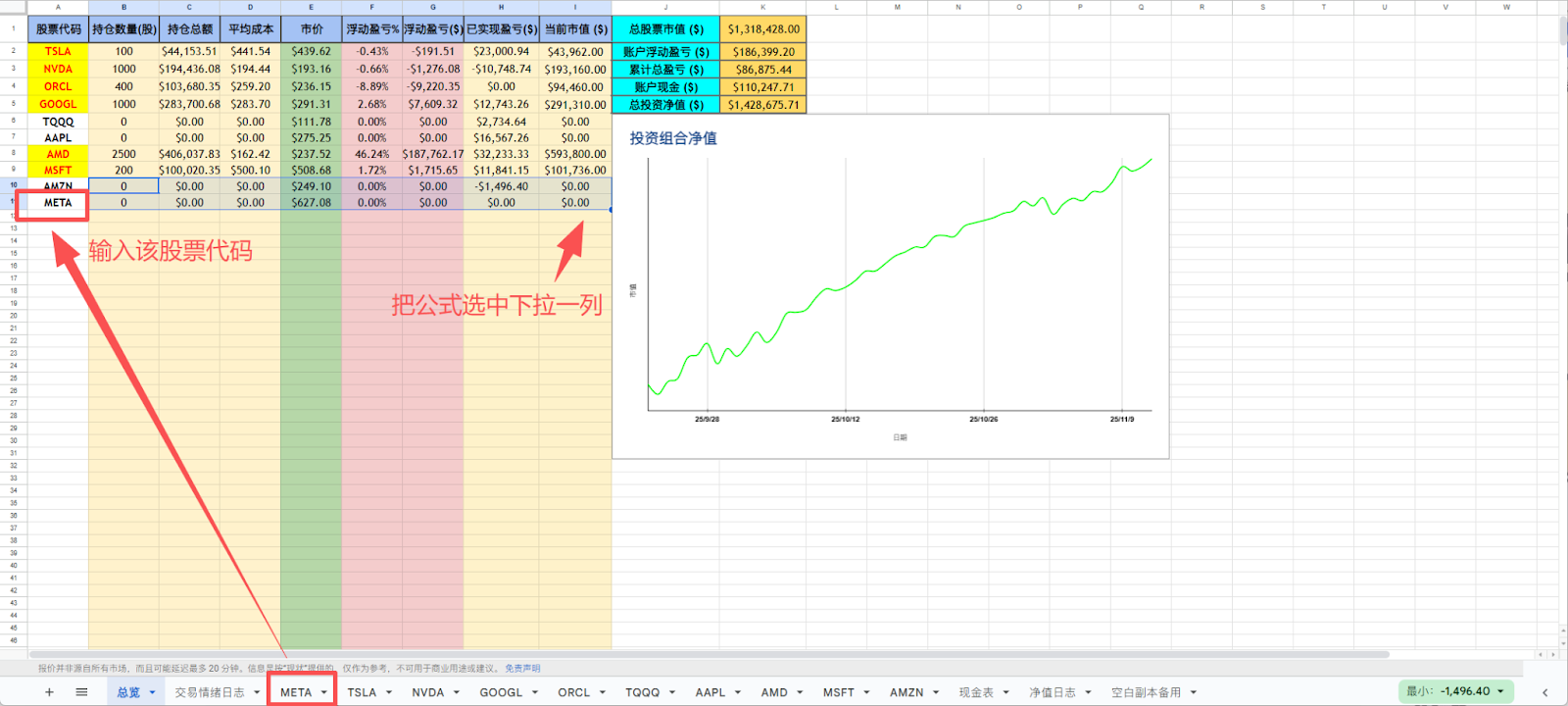Expand the AMD tab dropdown arrow
The width and height of the screenshot is (1568, 706).
[x=800, y=692]
